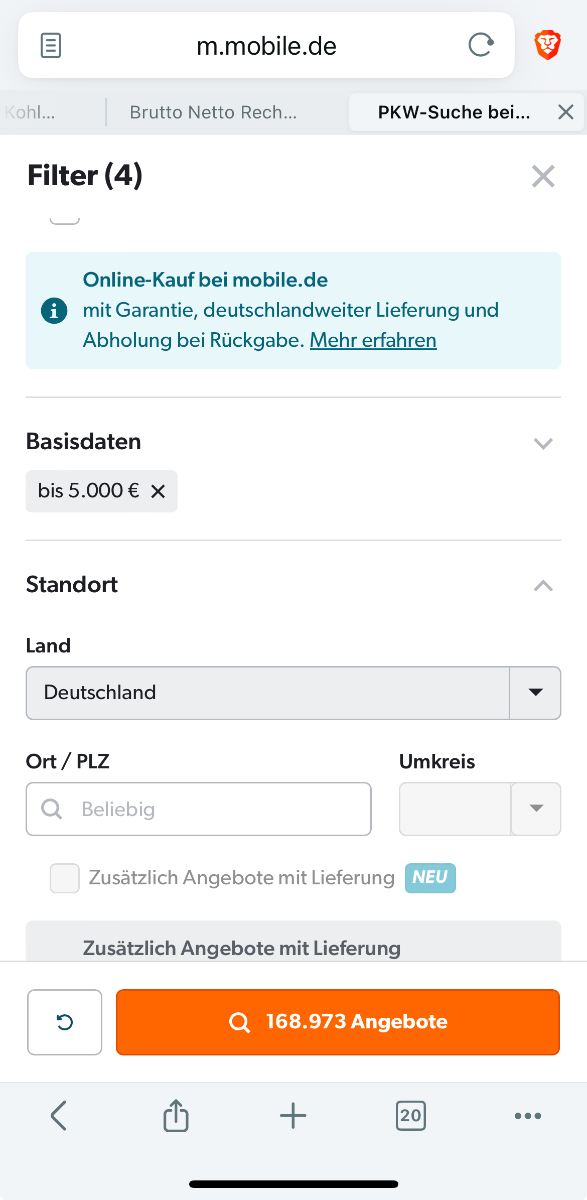Toggle 'Zusätzlich Angebote mit Lieferung' checkbox
The image size is (587, 1200).
point(65,878)
